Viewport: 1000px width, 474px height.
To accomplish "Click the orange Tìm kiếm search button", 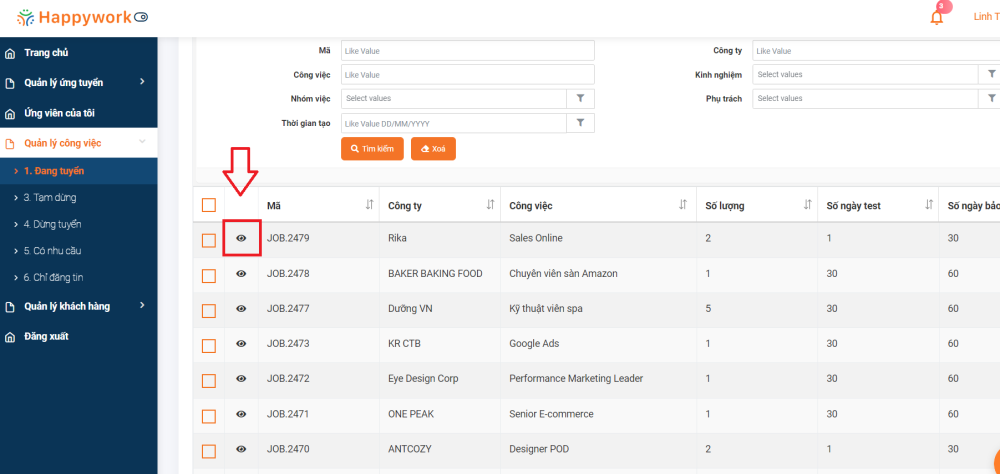I will tap(372, 149).
